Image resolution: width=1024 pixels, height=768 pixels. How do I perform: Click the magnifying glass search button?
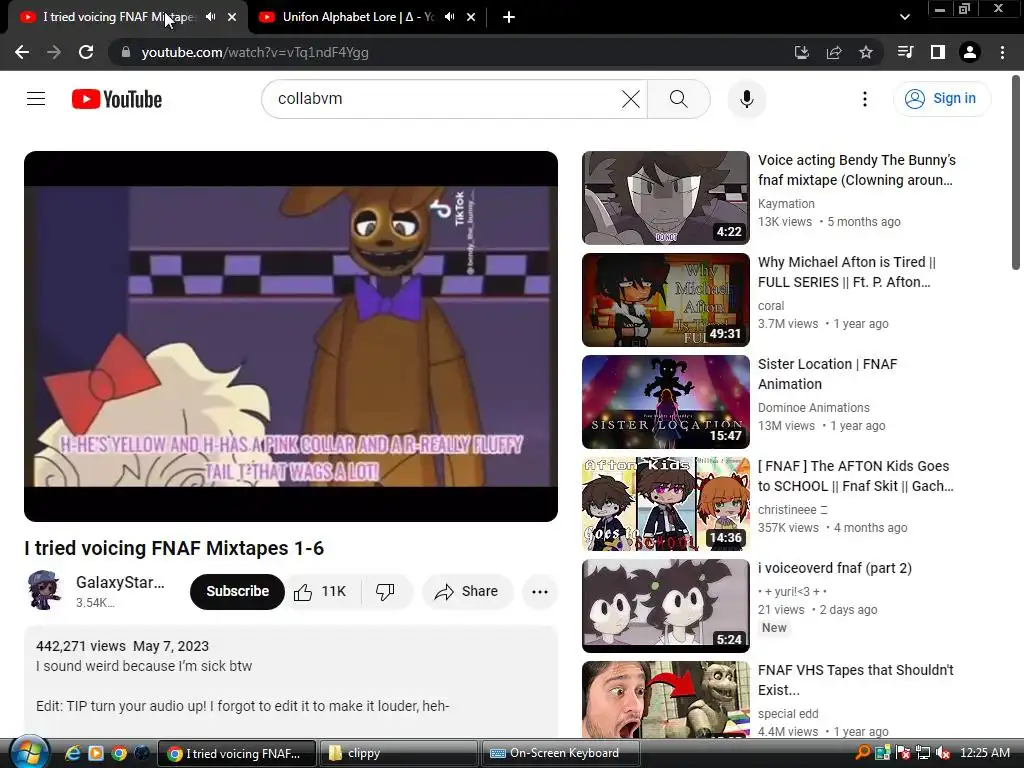(x=679, y=99)
